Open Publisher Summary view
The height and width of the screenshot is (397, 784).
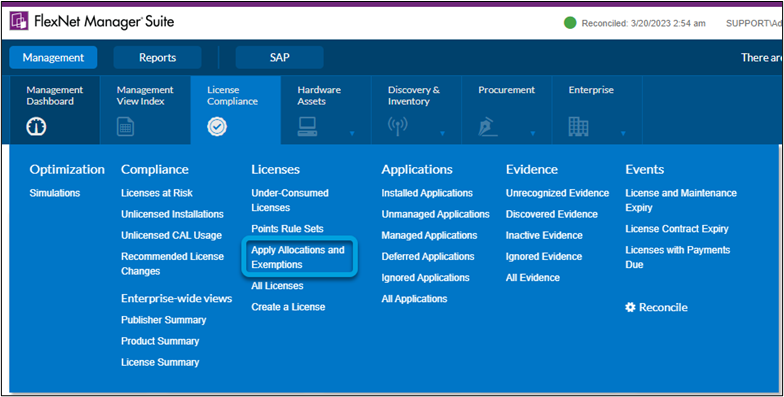[x=164, y=320]
